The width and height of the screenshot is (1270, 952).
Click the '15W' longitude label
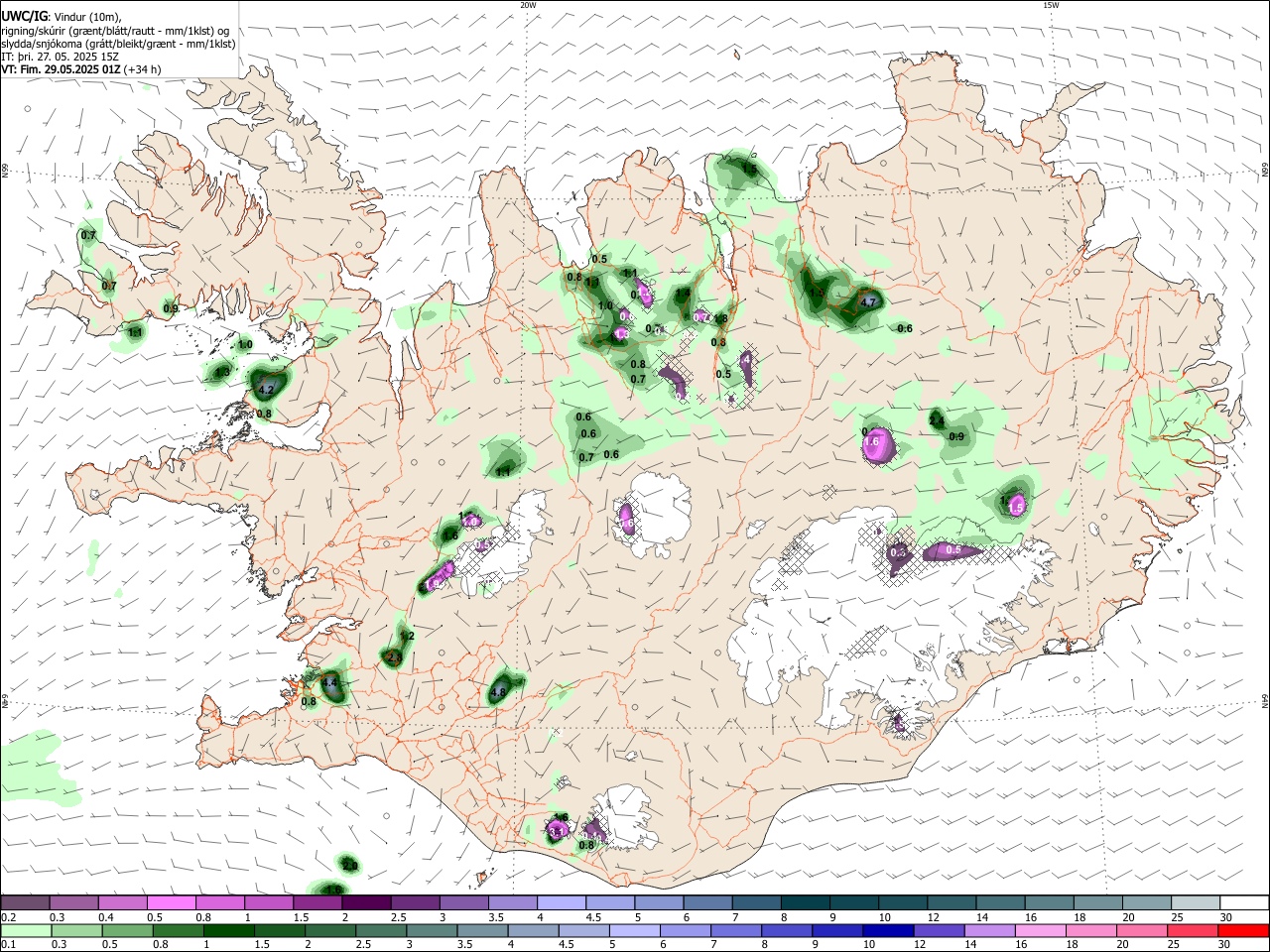[x=1051, y=5]
